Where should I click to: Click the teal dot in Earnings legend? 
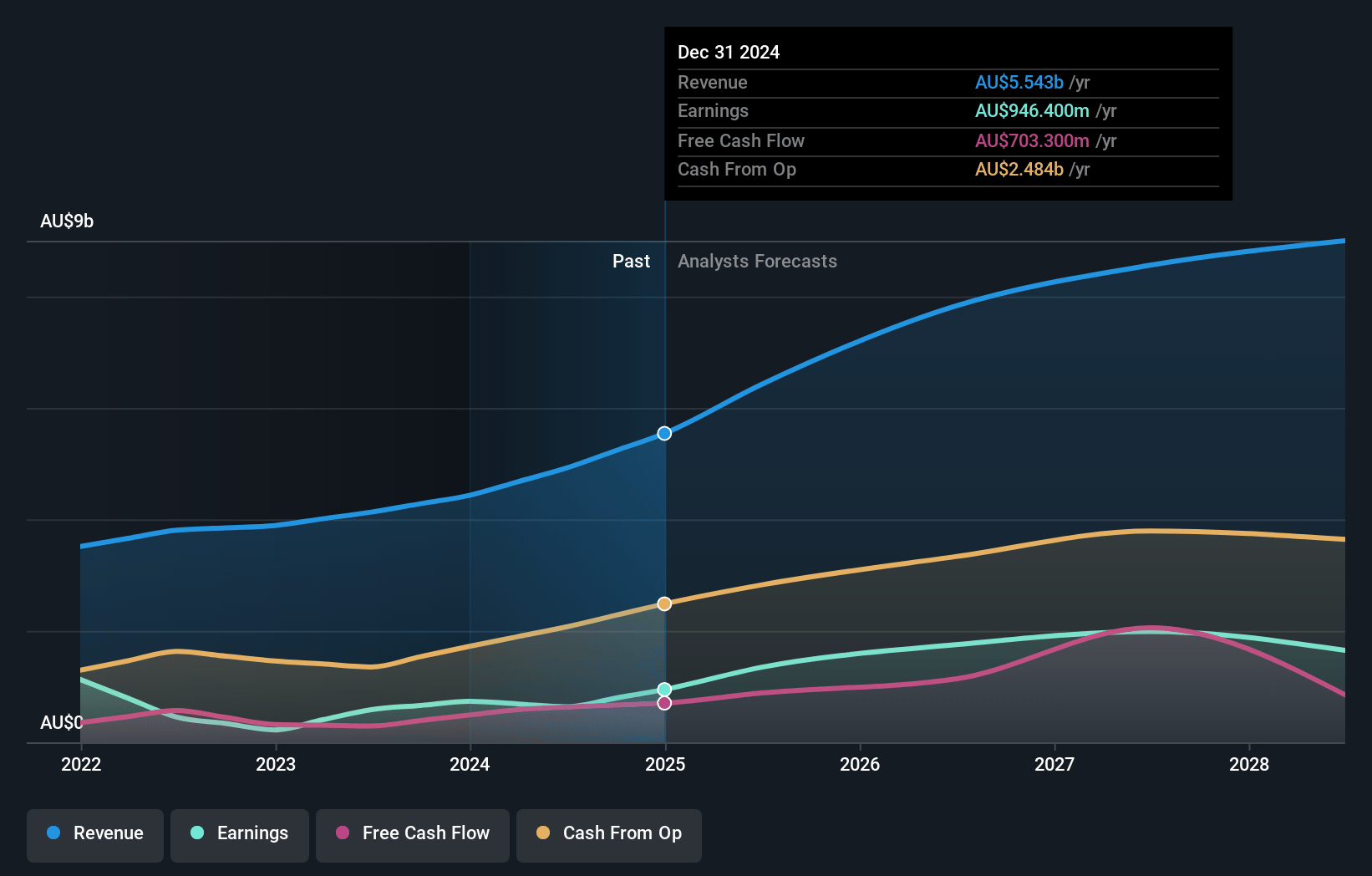pyautogui.click(x=197, y=833)
